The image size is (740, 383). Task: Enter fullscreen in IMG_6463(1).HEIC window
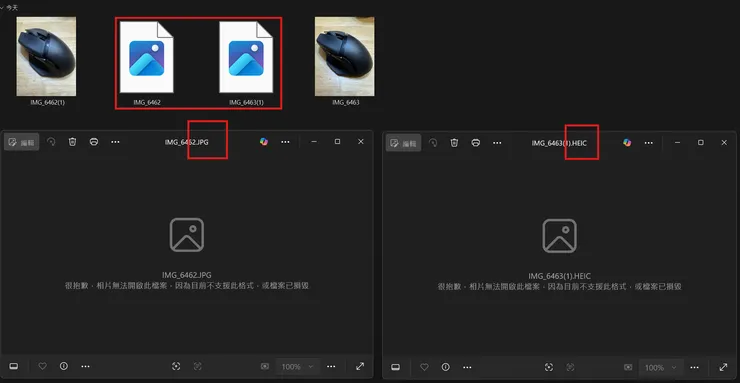[x=723, y=367]
